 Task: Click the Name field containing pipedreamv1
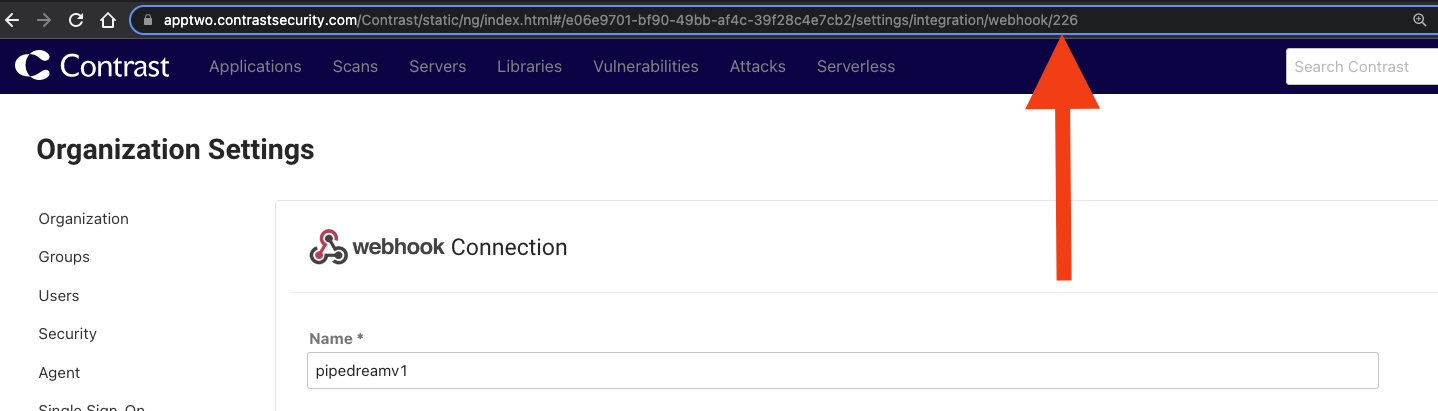842,370
